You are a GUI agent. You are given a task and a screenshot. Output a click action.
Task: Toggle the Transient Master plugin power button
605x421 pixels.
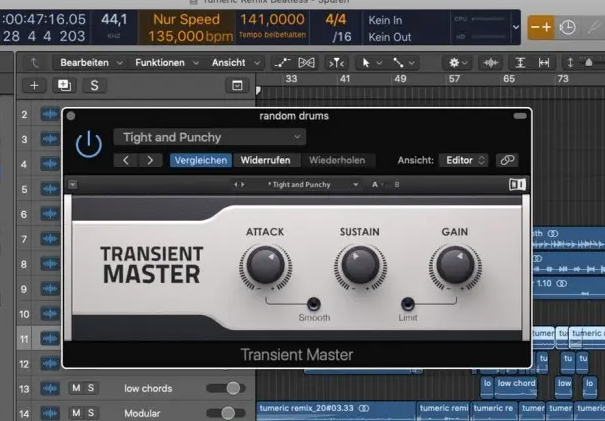click(x=89, y=145)
